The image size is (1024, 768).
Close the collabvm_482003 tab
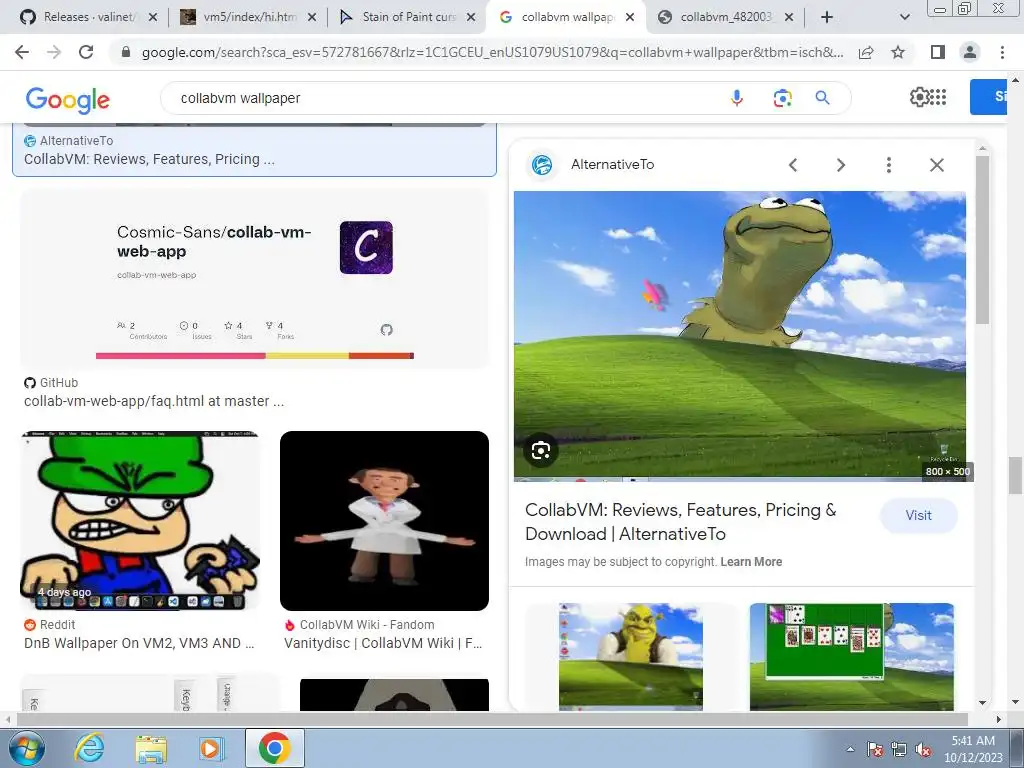tap(789, 17)
